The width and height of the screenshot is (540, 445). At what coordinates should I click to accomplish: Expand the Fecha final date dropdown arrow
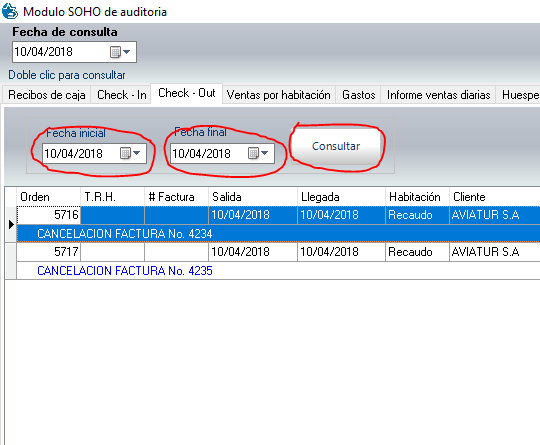pyautogui.click(x=264, y=153)
